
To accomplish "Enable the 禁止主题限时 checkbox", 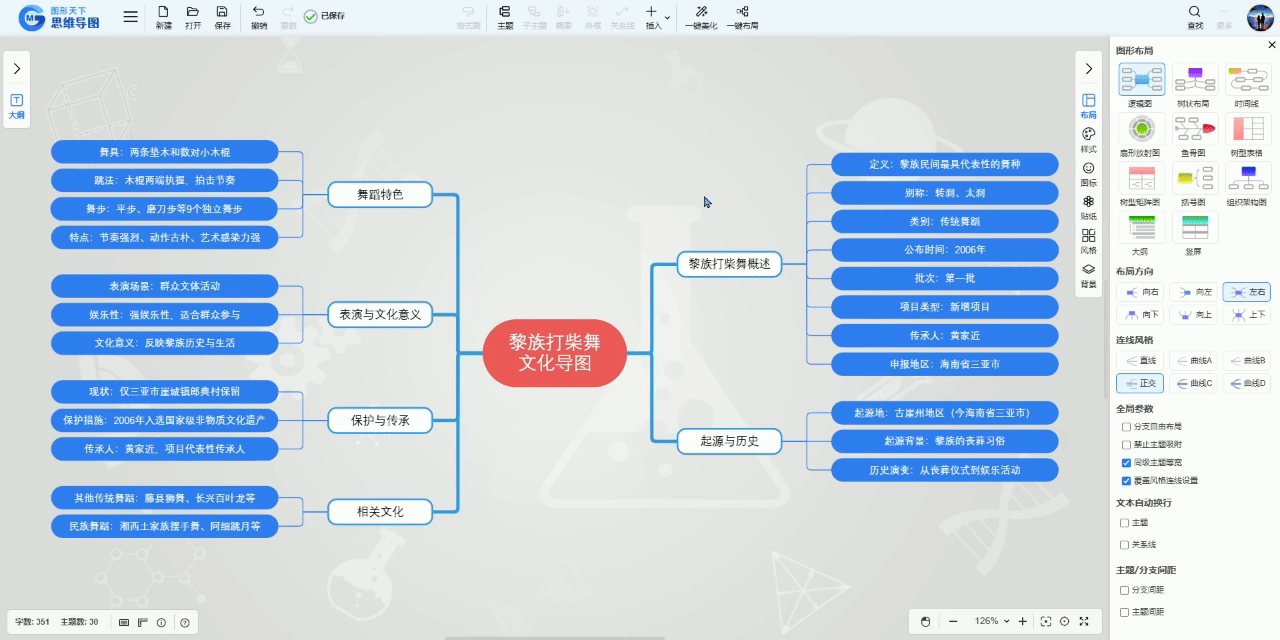I will click(1127, 445).
